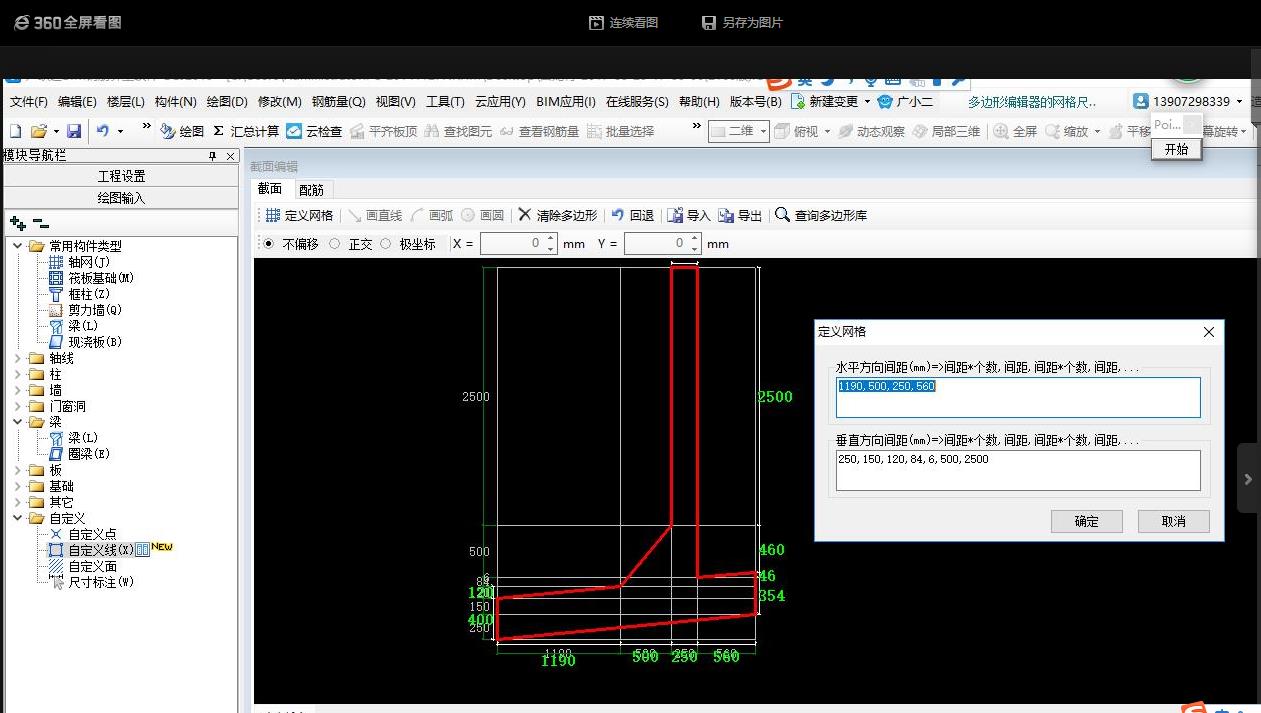
Task: Collapse the 自定义 tree node
Action: point(19,518)
